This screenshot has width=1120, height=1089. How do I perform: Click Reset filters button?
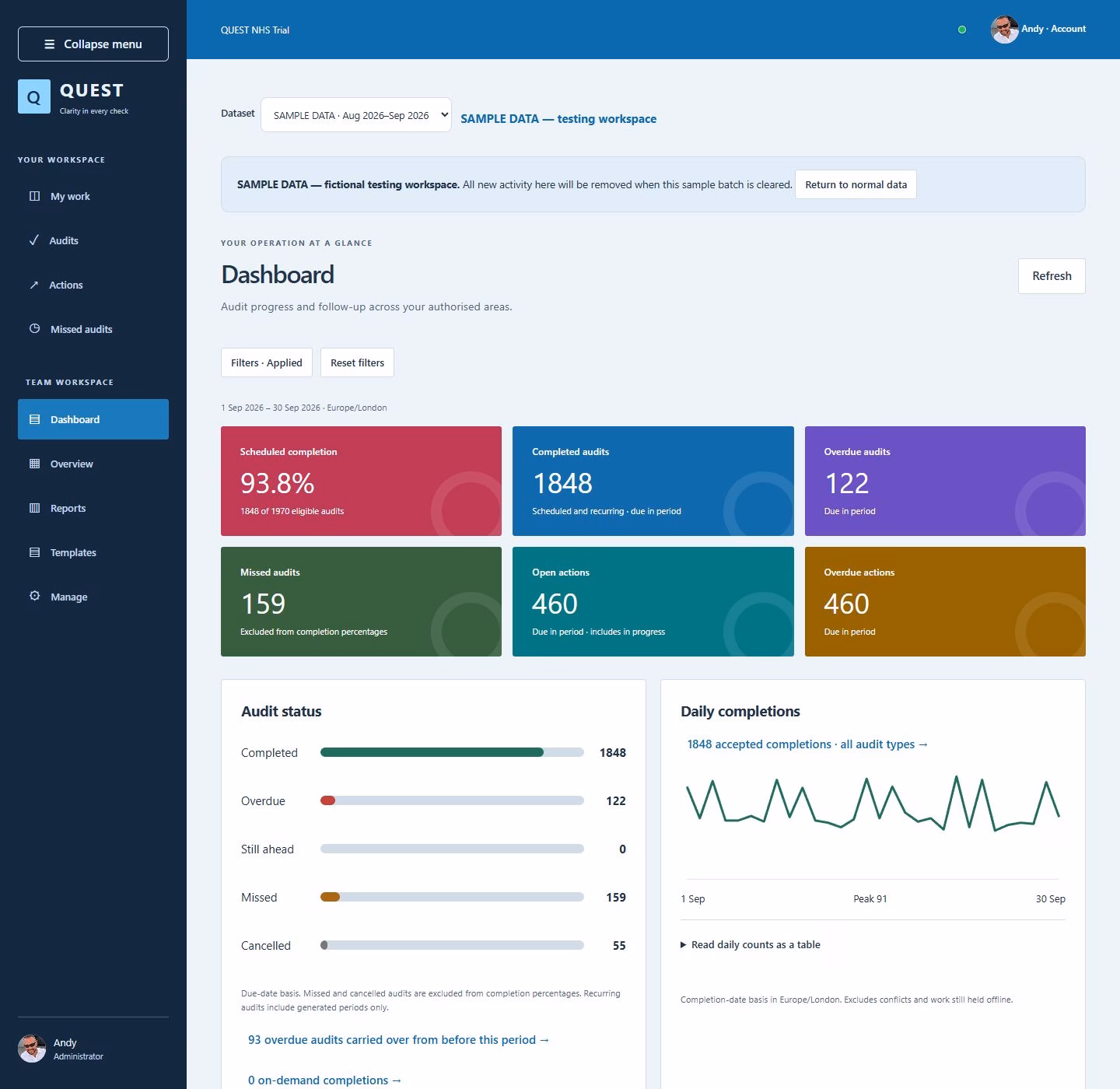(x=357, y=362)
